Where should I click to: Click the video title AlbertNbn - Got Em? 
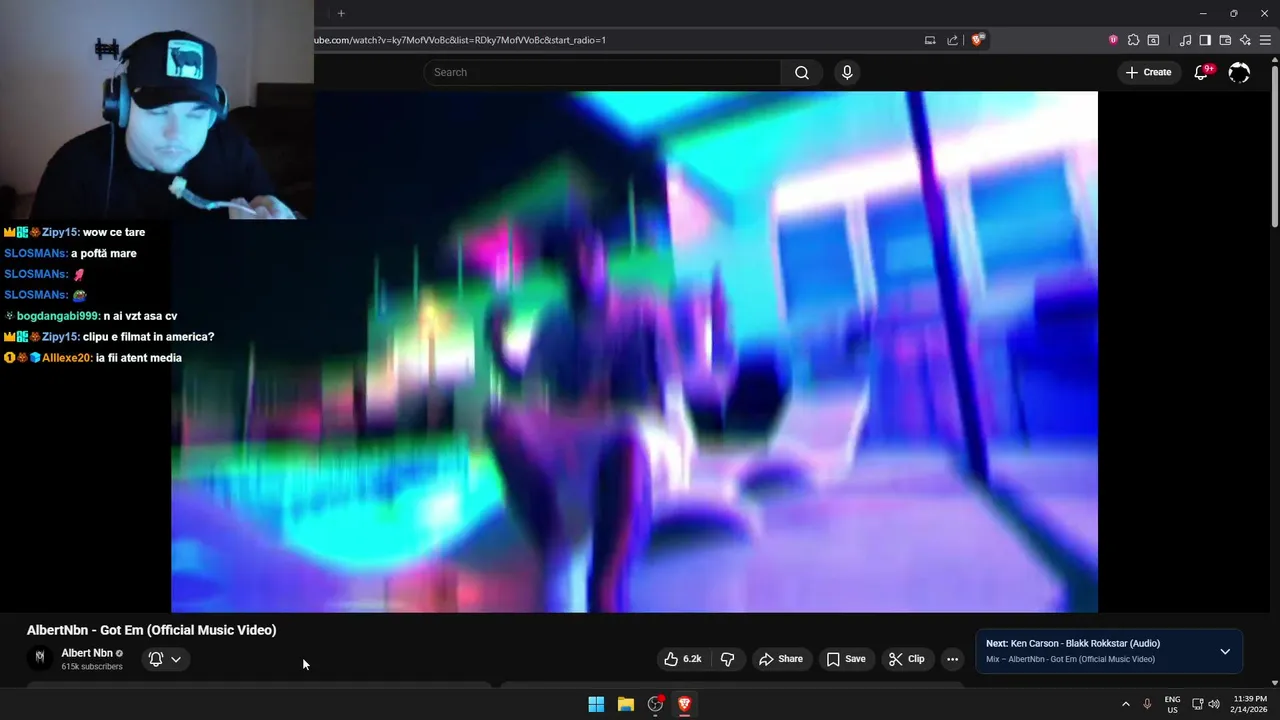[x=152, y=630]
